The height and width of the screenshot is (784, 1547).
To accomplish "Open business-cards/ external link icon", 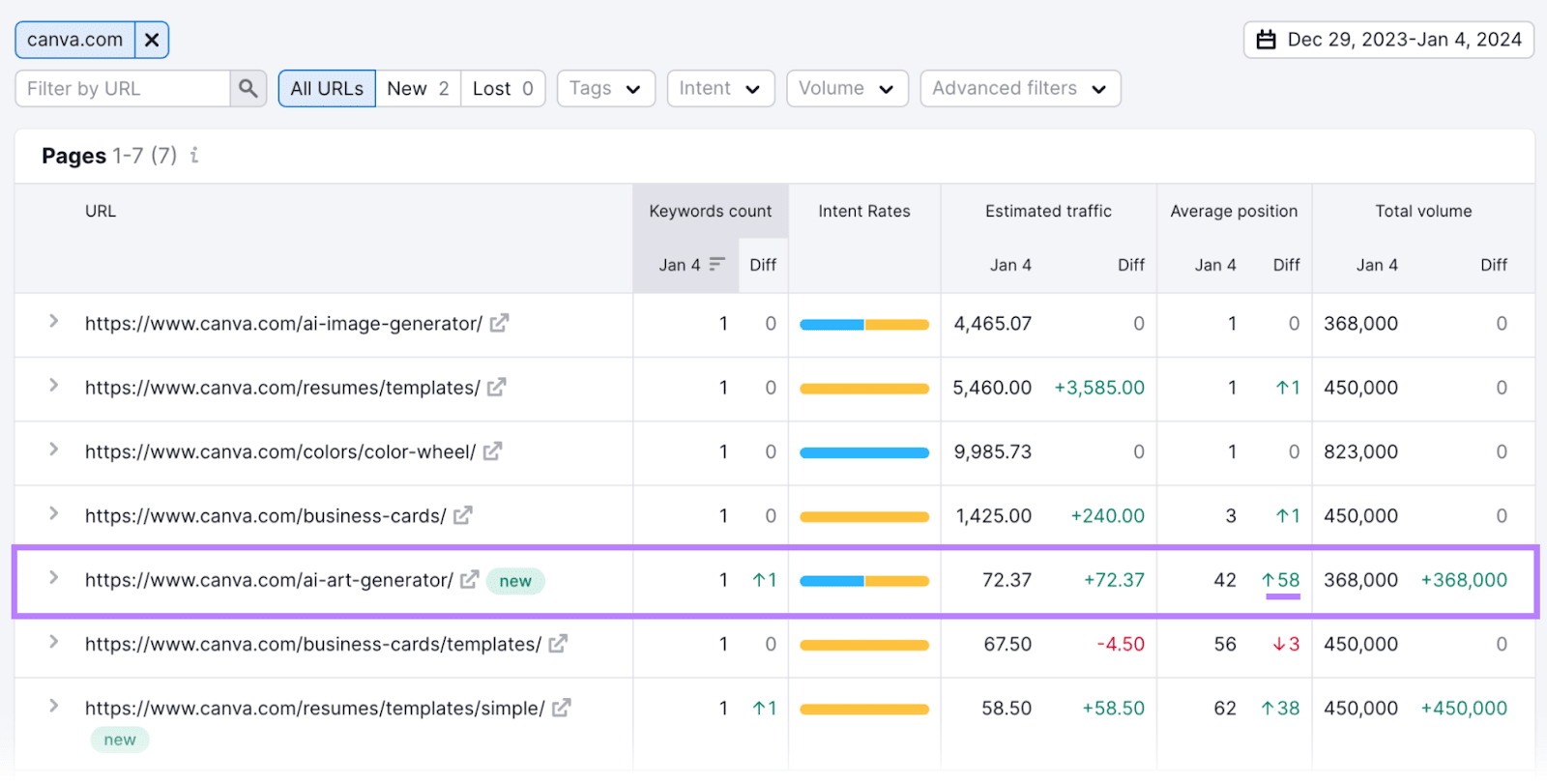I will (463, 515).
